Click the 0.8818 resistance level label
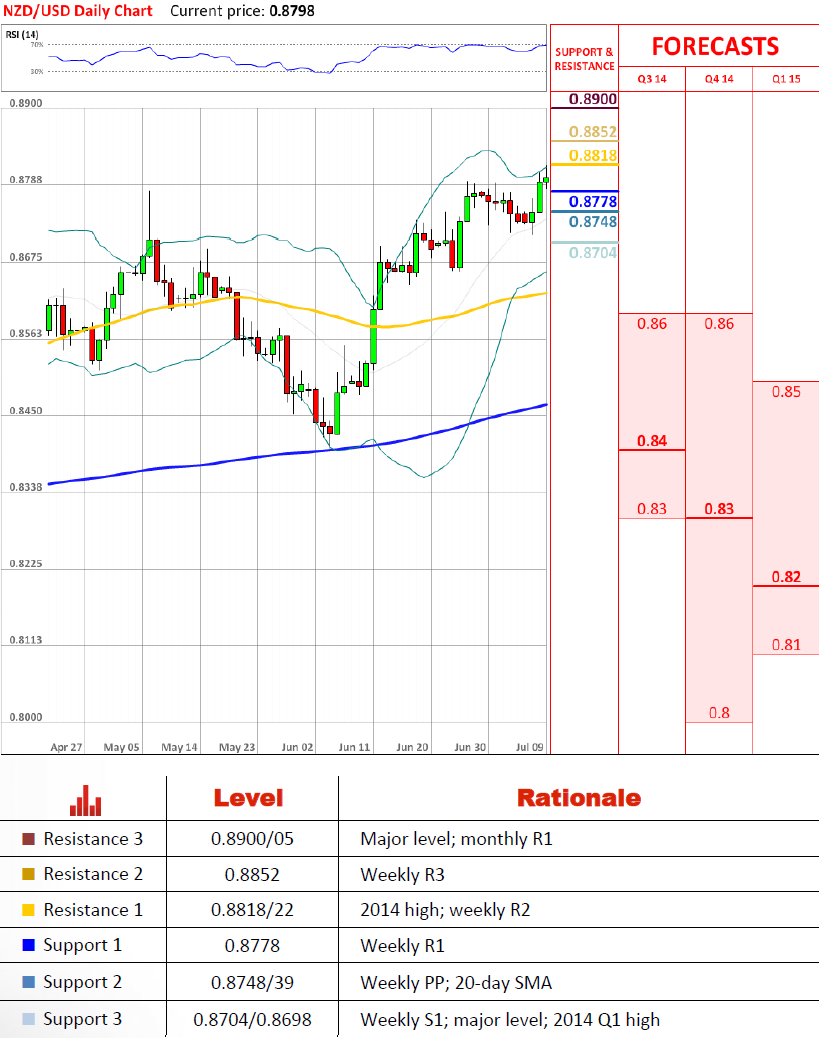 [x=593, y=156]
